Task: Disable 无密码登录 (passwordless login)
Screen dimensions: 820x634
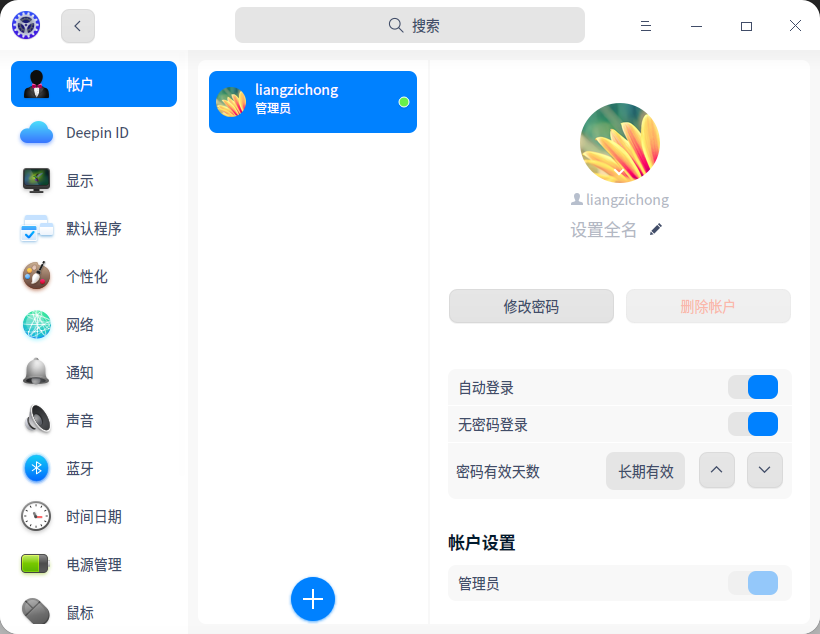Action: 753,424
